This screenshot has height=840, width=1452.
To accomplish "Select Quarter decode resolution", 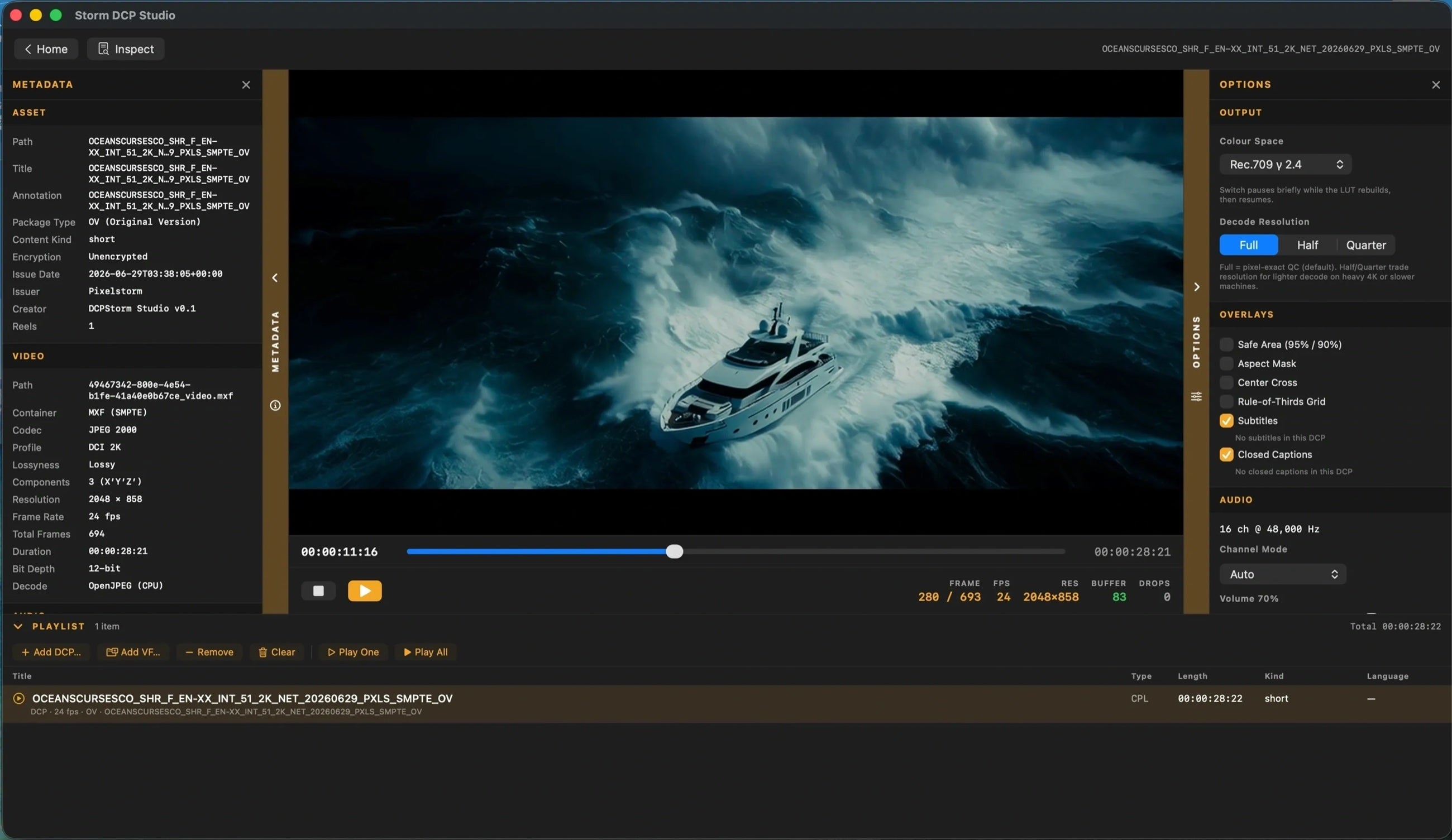I will tap(1365, 245).
